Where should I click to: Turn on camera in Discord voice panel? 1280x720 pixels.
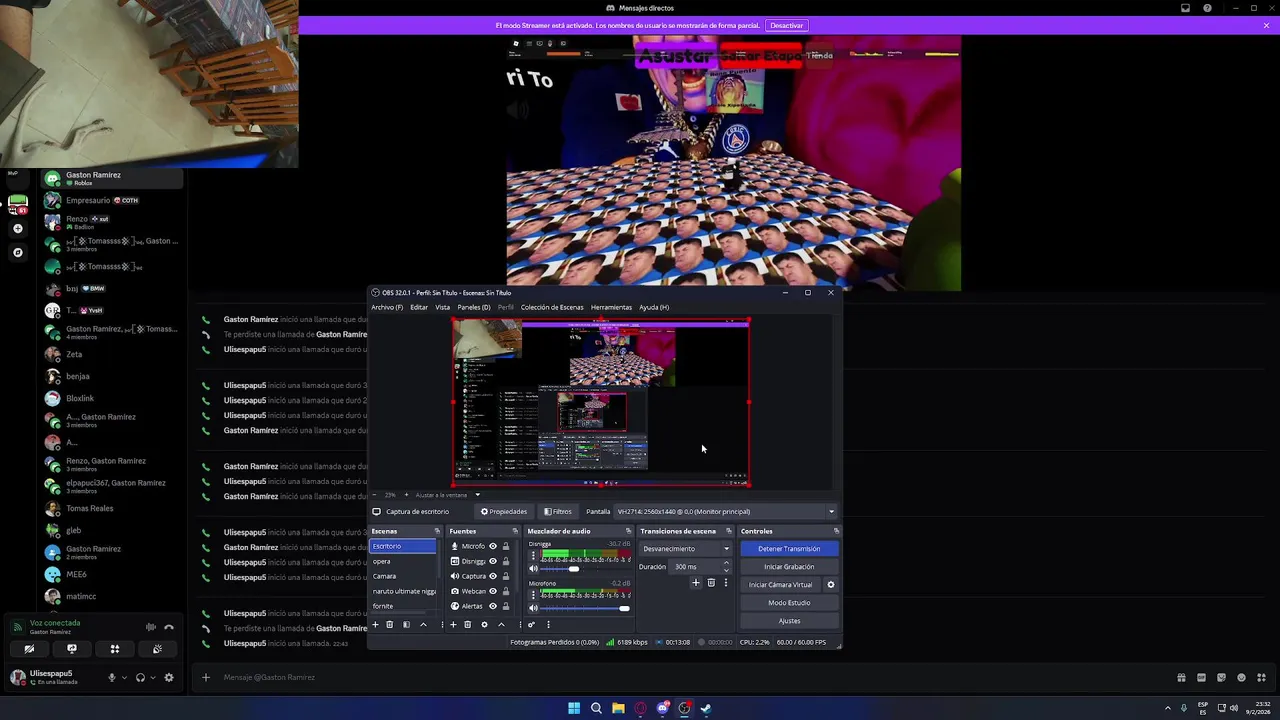(29, 649)
